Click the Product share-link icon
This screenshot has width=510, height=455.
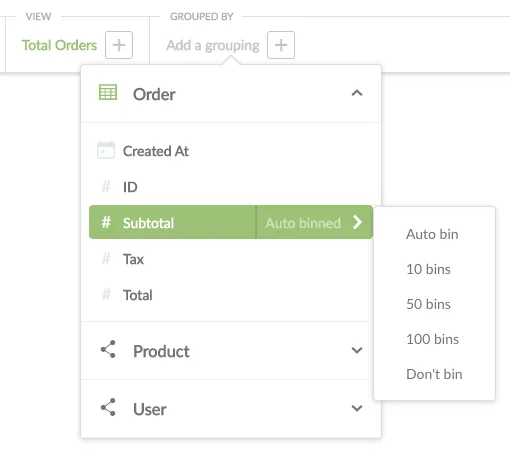[x=108, y=349]
